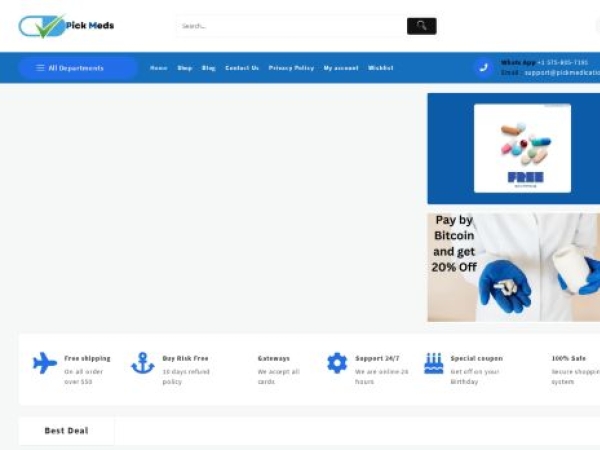Open the Pay by Bitcoin banner

[514, 267]
